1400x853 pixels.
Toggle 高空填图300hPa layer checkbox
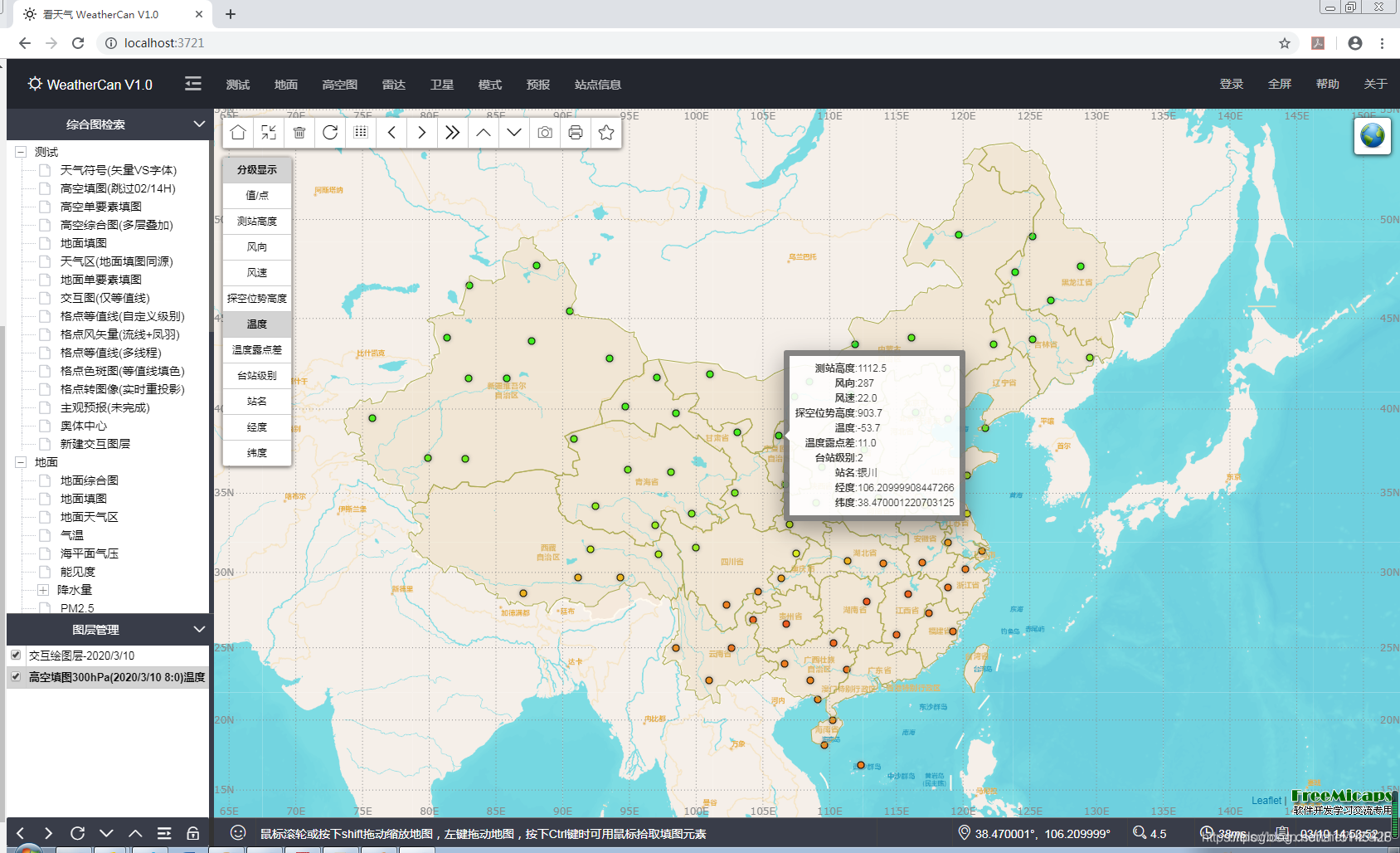click(x=16, y=676)
